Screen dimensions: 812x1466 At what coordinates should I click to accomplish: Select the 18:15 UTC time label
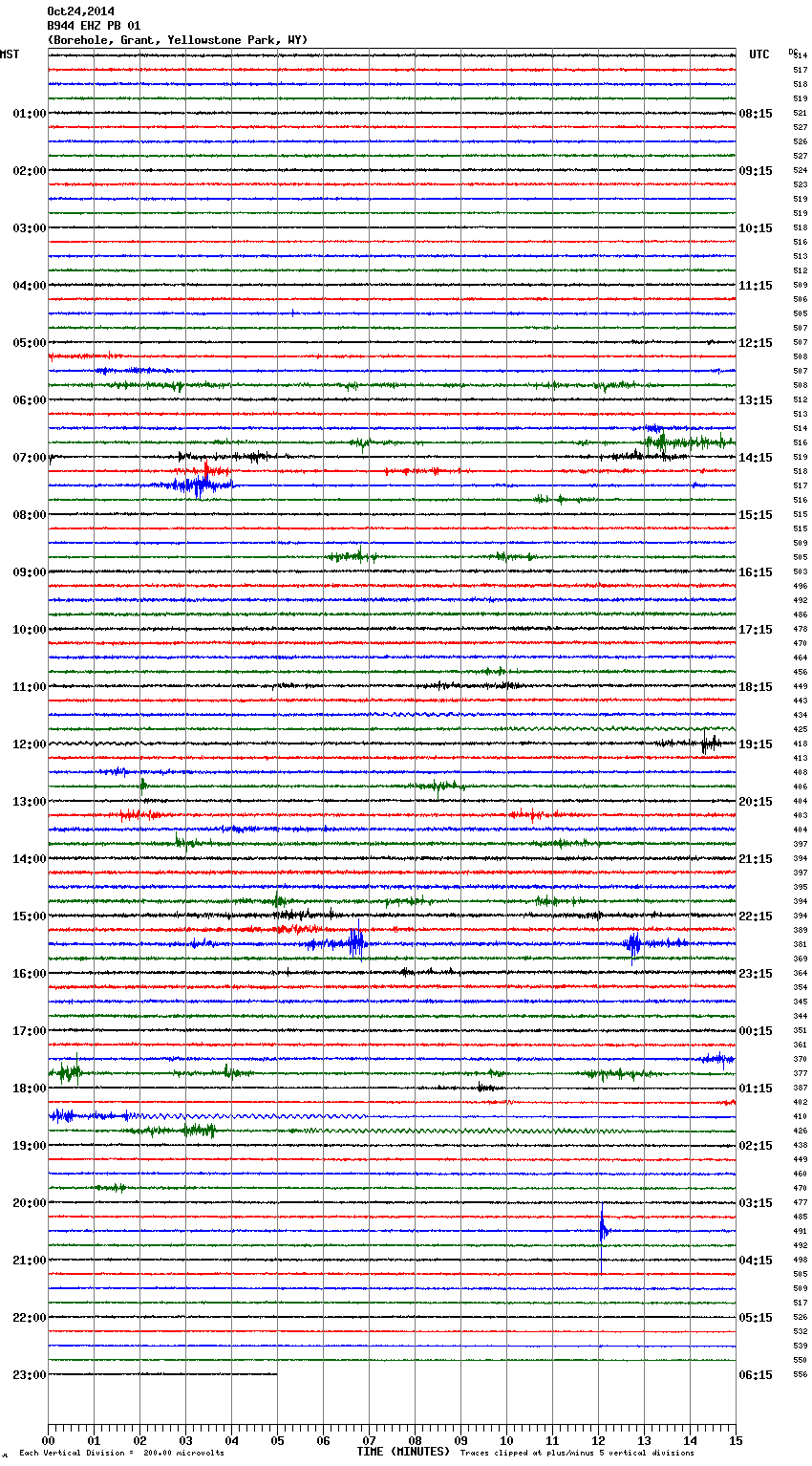(756, 687)
